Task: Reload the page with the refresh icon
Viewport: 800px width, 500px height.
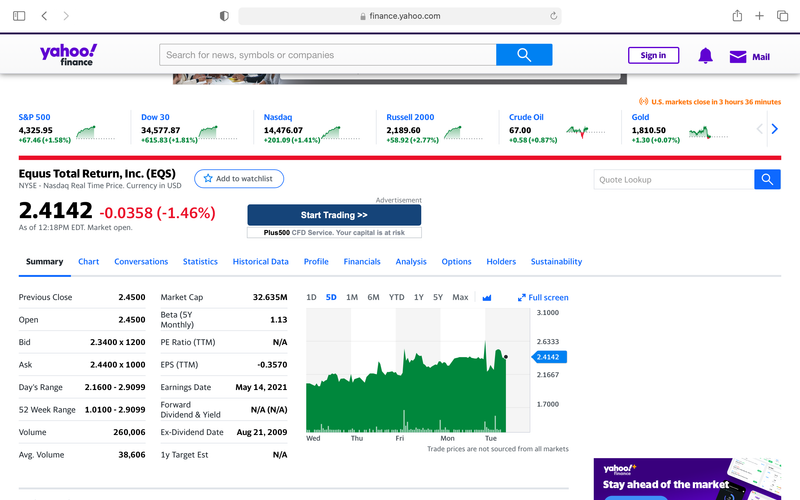Action: (x=554, y=16)
